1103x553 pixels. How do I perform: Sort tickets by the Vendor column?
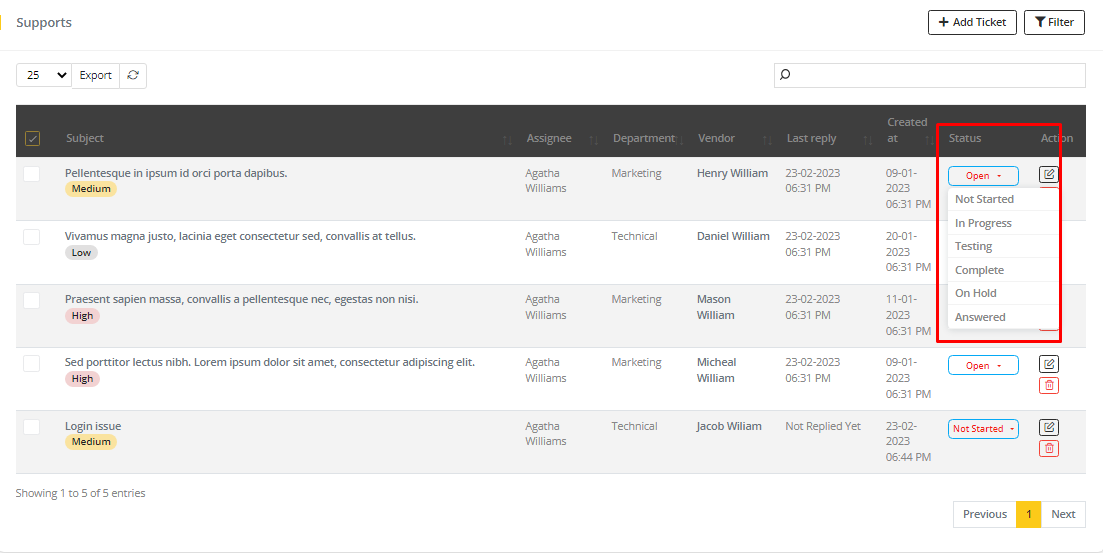pos(716,138)
